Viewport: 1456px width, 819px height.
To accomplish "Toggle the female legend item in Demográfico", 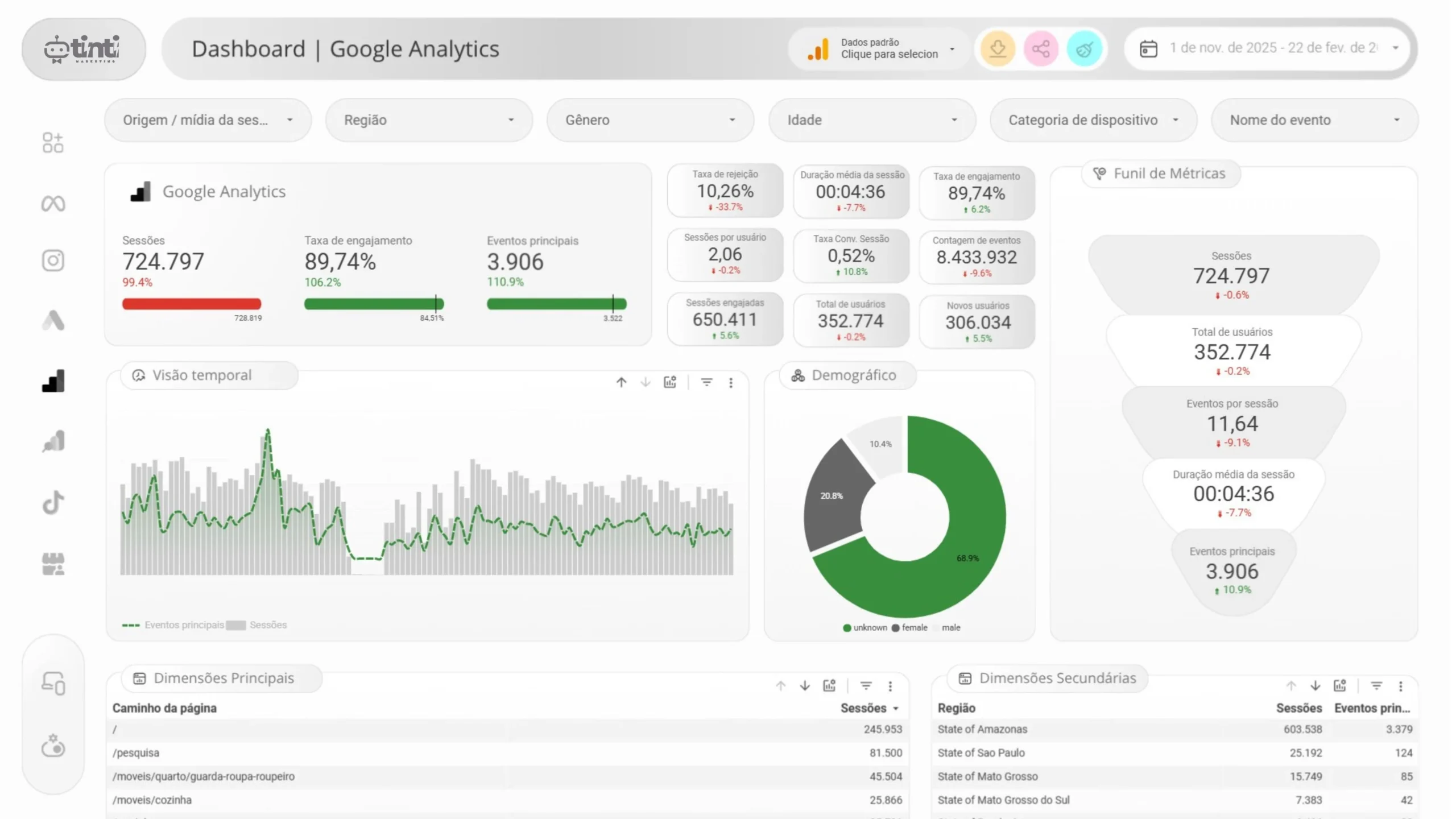I will click(x=909, y=628).
